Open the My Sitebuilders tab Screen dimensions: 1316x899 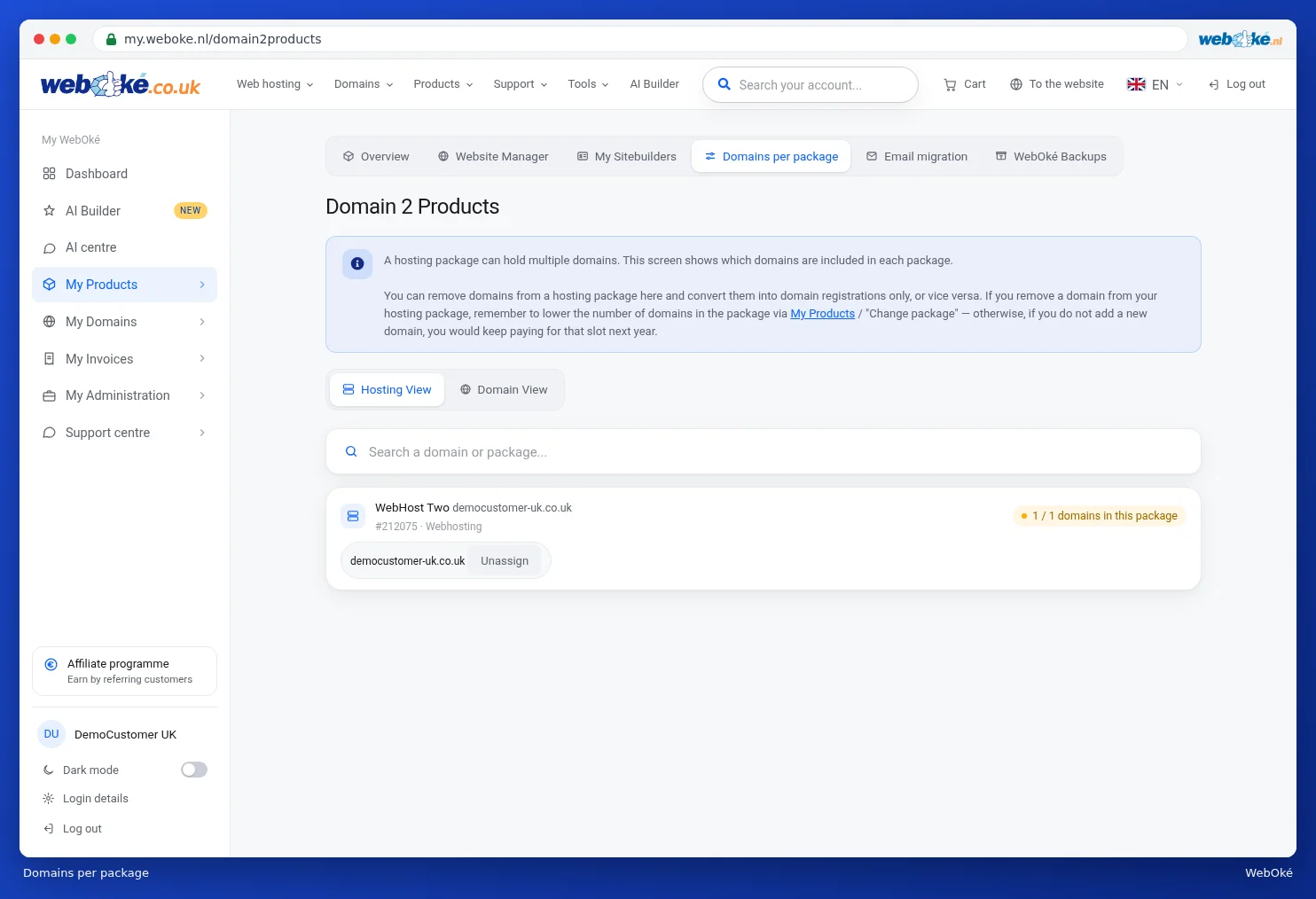tap(627, 156)
